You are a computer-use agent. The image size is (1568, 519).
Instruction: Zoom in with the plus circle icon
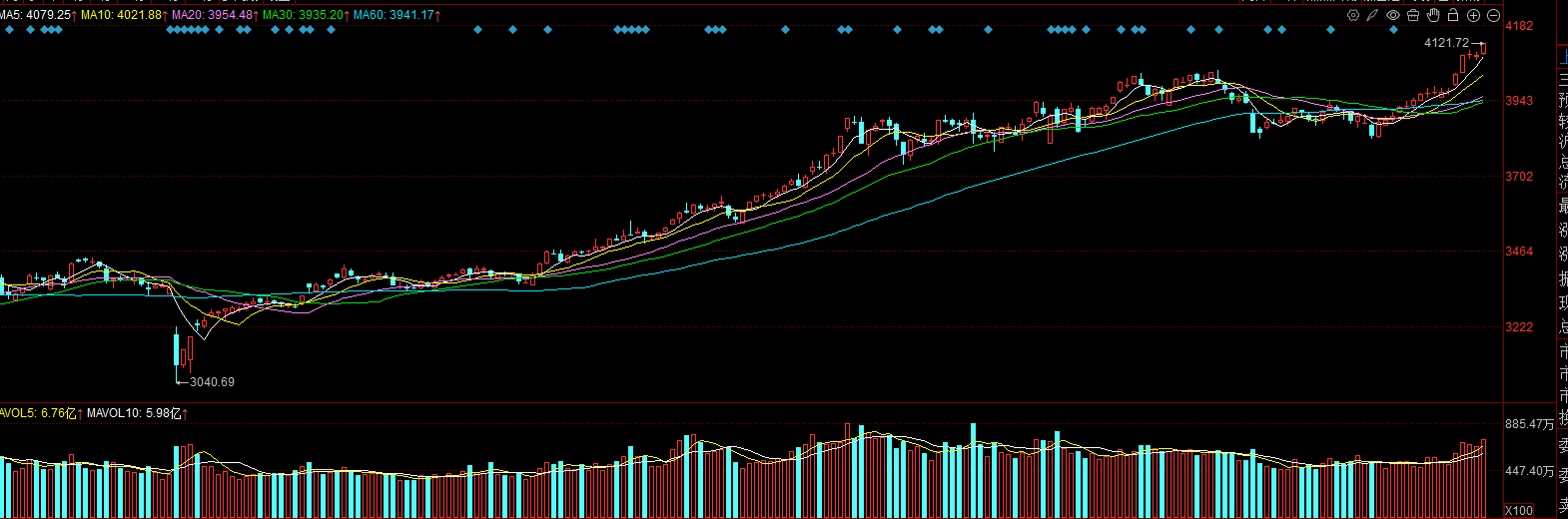pos(1473,16)
